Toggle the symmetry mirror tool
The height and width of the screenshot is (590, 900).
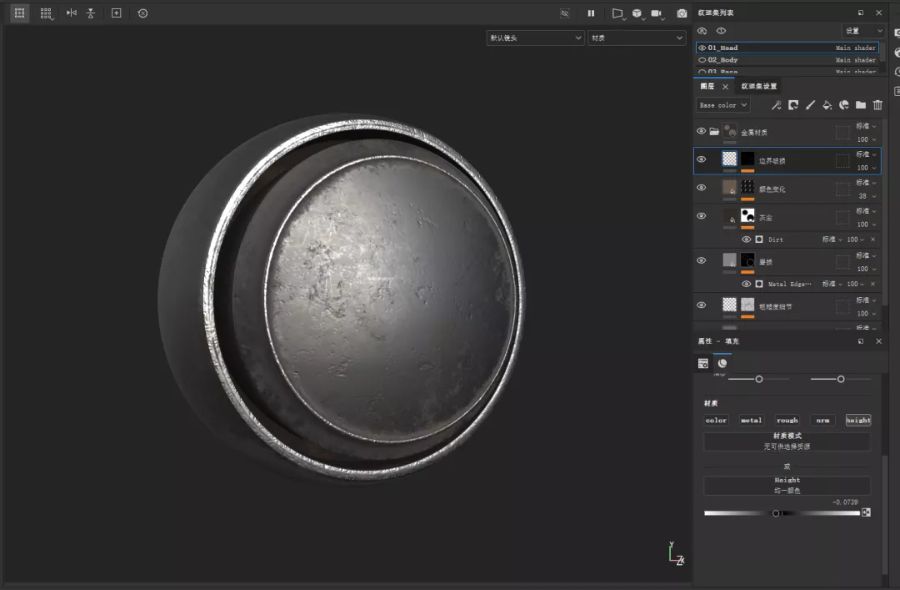pos(72,13)
